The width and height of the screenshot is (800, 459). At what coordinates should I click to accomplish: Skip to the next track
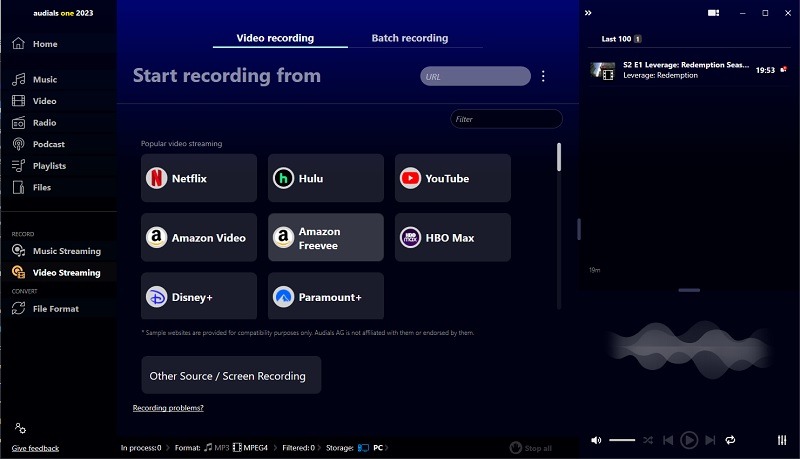click(x=710, y=440)
